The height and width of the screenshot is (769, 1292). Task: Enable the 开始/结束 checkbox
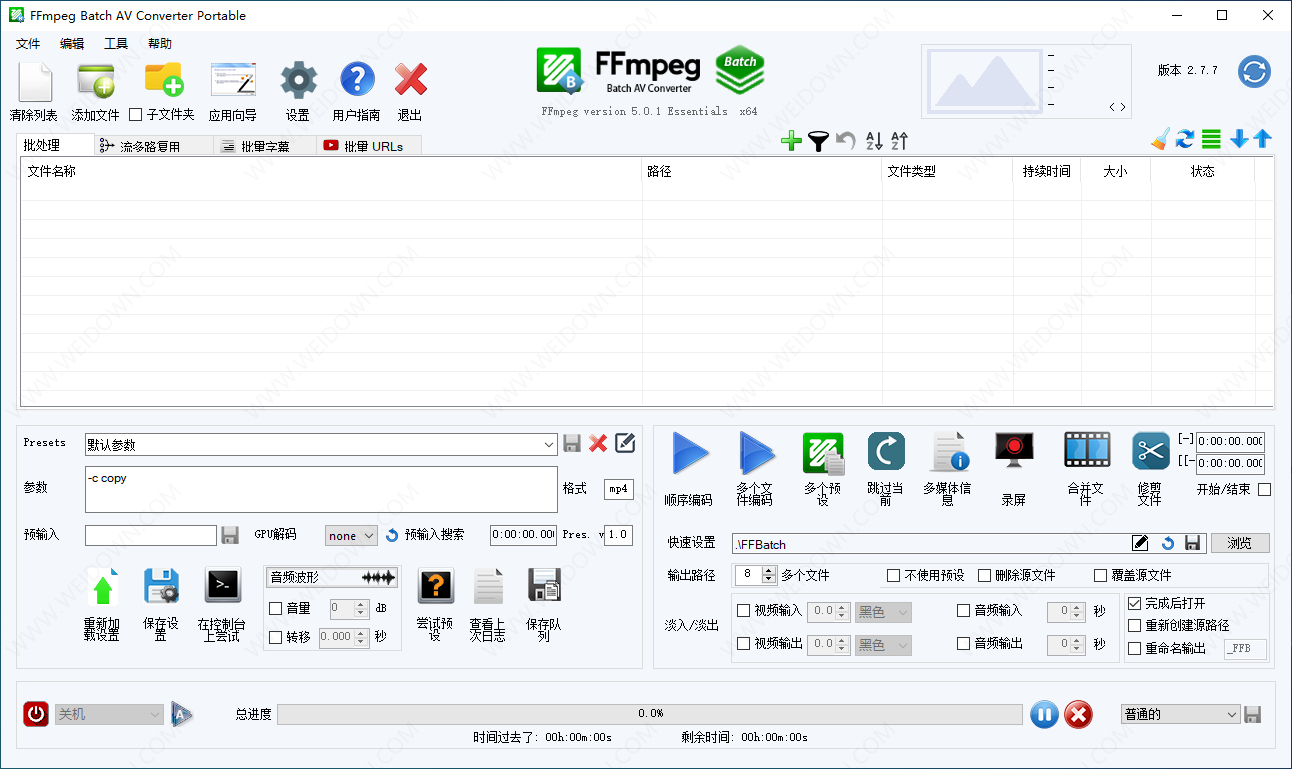1264,490
